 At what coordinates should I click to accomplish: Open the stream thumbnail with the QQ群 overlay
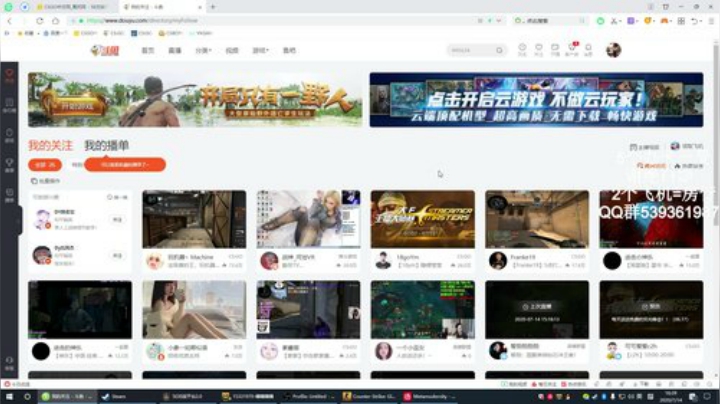tap(652, 219)
